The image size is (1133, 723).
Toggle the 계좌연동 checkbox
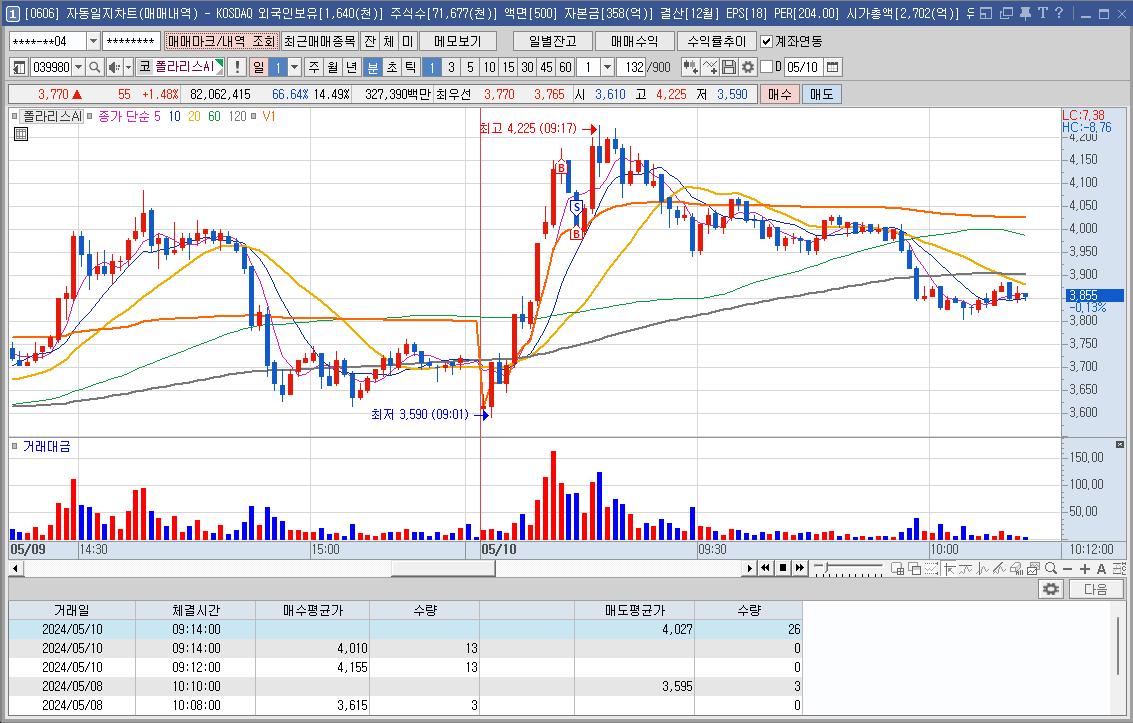tap(767, 41)
